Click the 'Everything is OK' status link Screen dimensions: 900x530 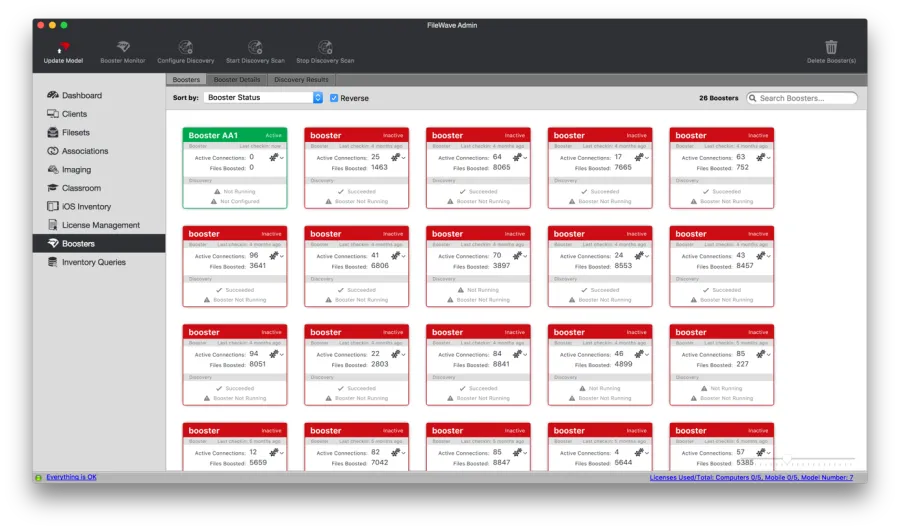pyautogui.click(x=71, y=477)
